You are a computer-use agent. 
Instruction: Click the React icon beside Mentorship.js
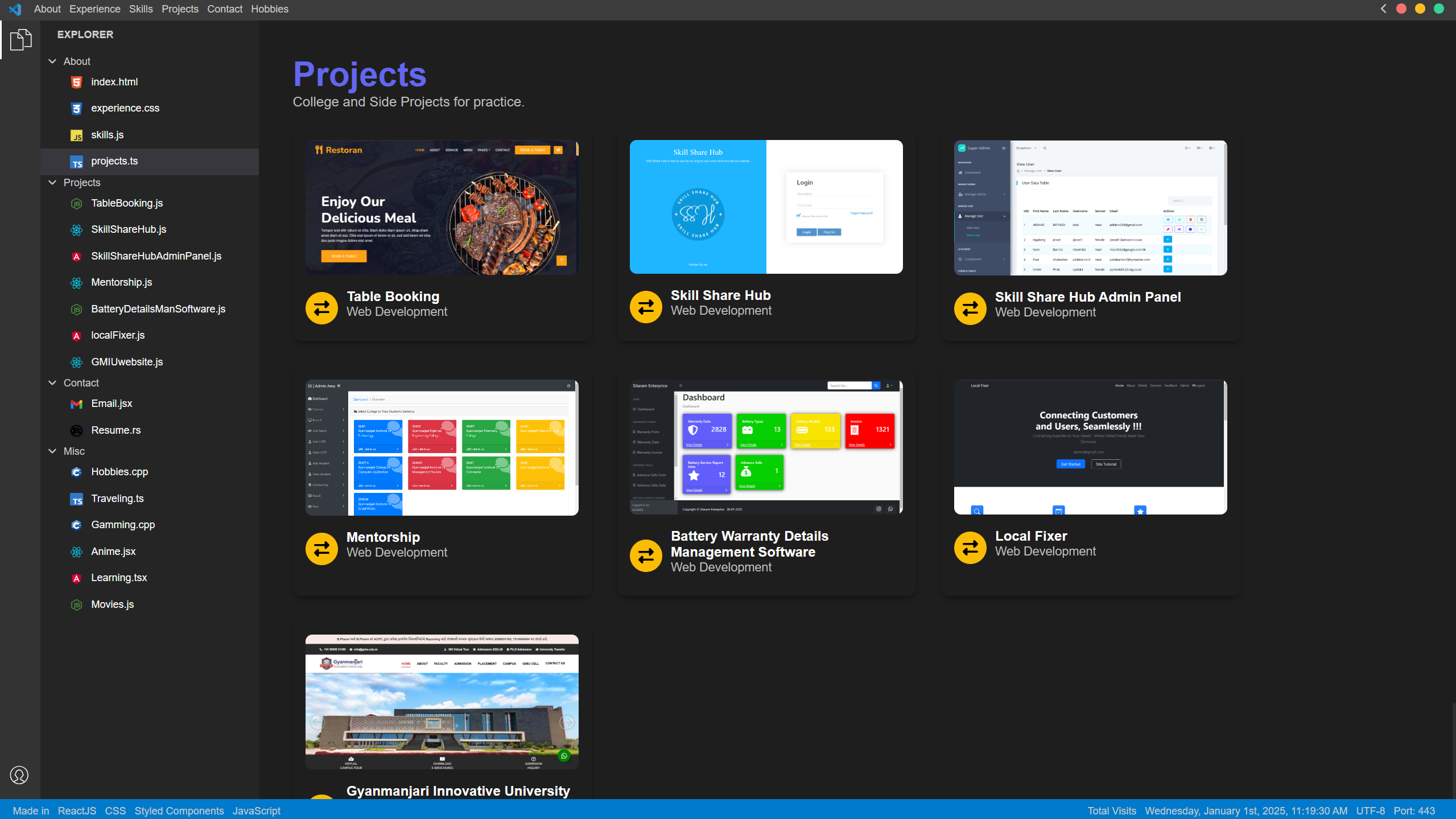click(x=76, y=283)
